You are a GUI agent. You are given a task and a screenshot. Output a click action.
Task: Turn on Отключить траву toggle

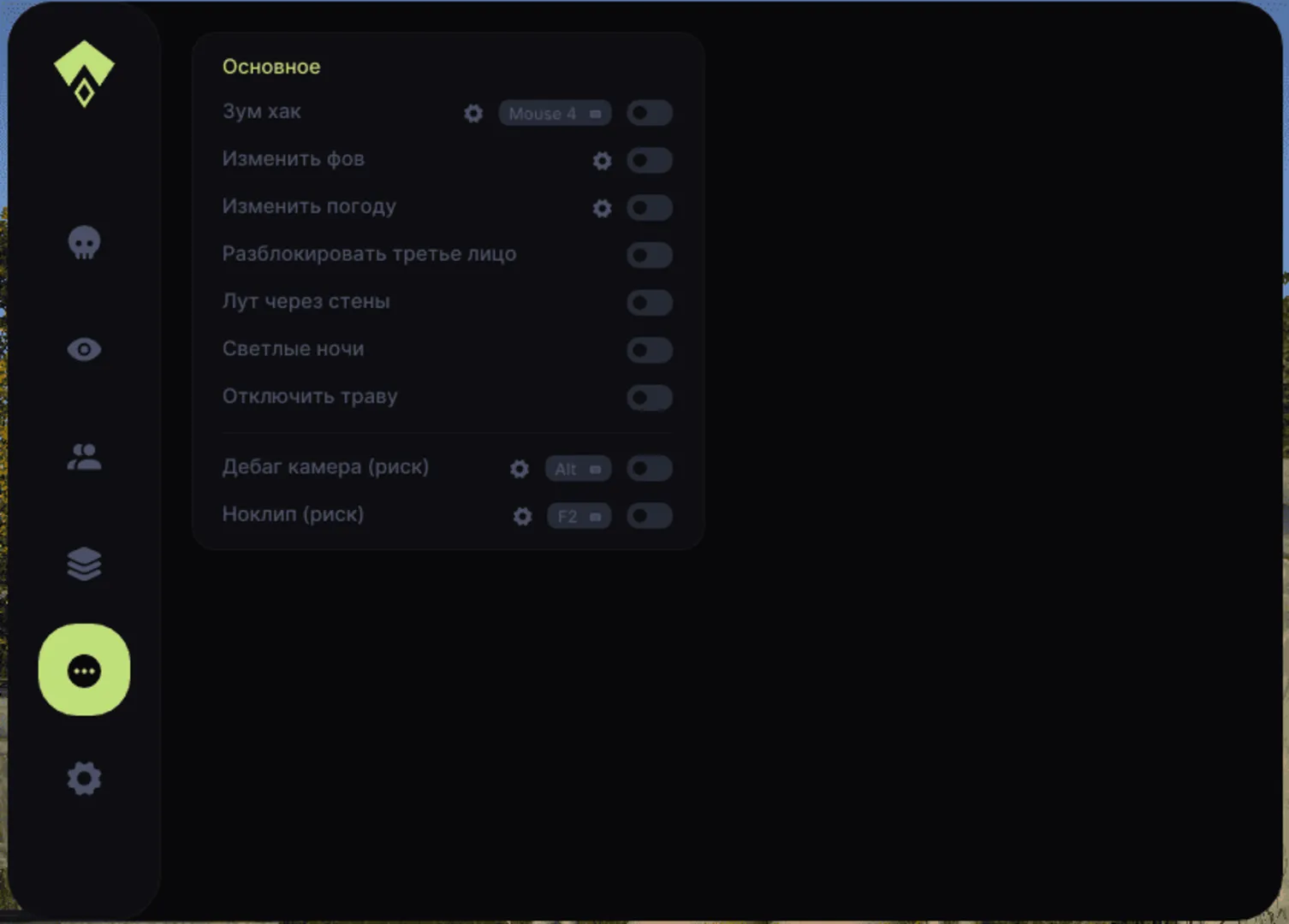pos(650,398)
